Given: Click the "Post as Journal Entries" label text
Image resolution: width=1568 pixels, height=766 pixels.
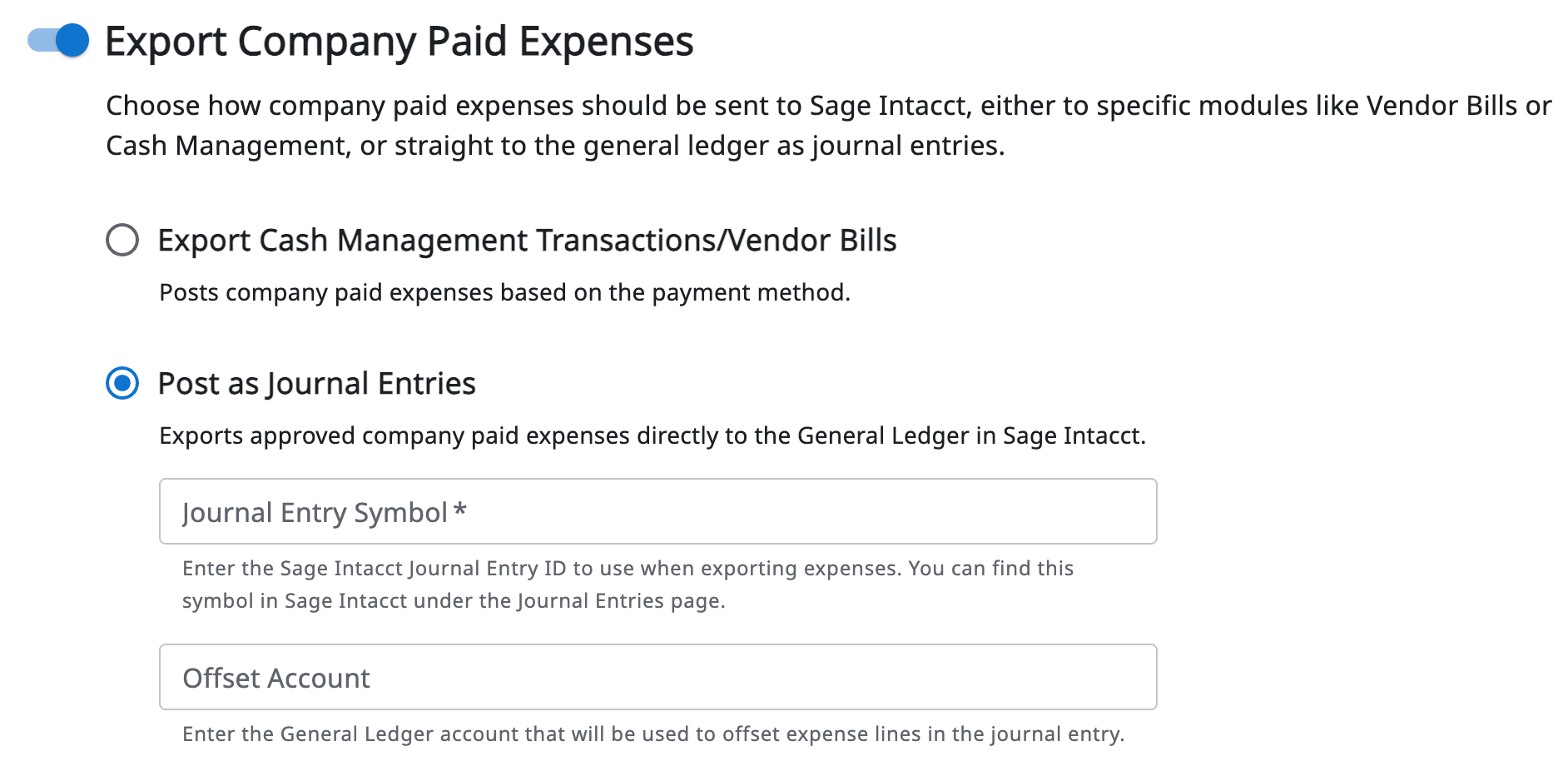Looking at the screenshot, I should [x=316, y=384].
